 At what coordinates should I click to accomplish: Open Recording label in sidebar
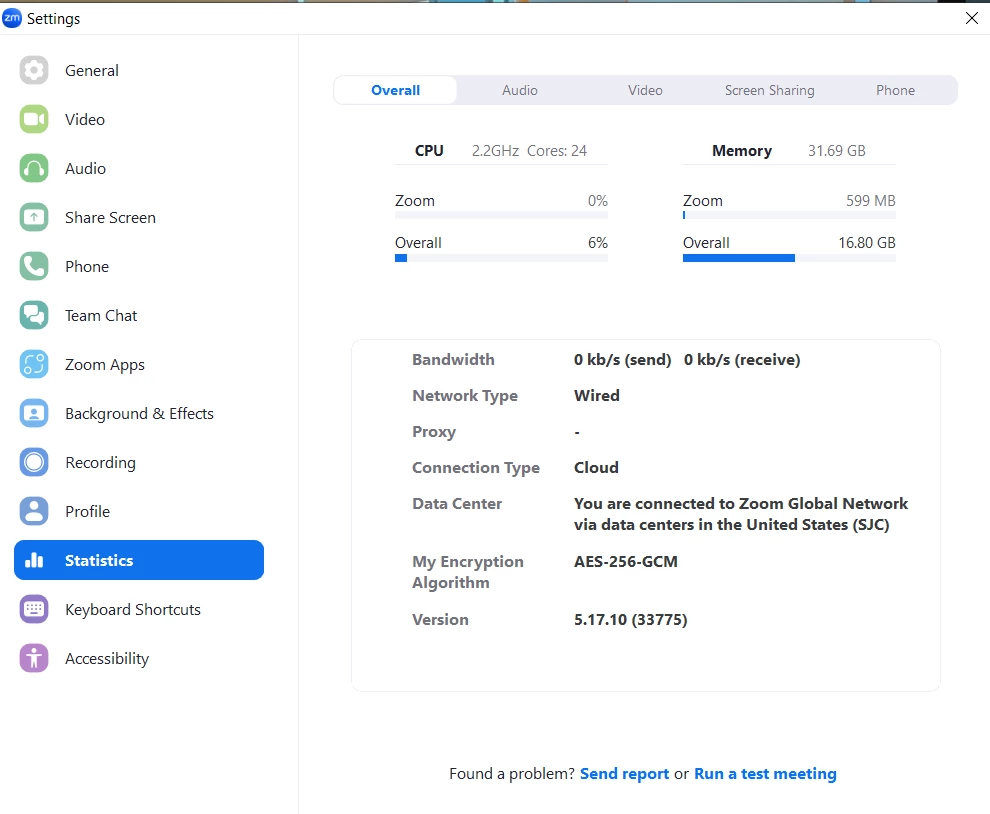pyautogui.click(x=100, y=463)
